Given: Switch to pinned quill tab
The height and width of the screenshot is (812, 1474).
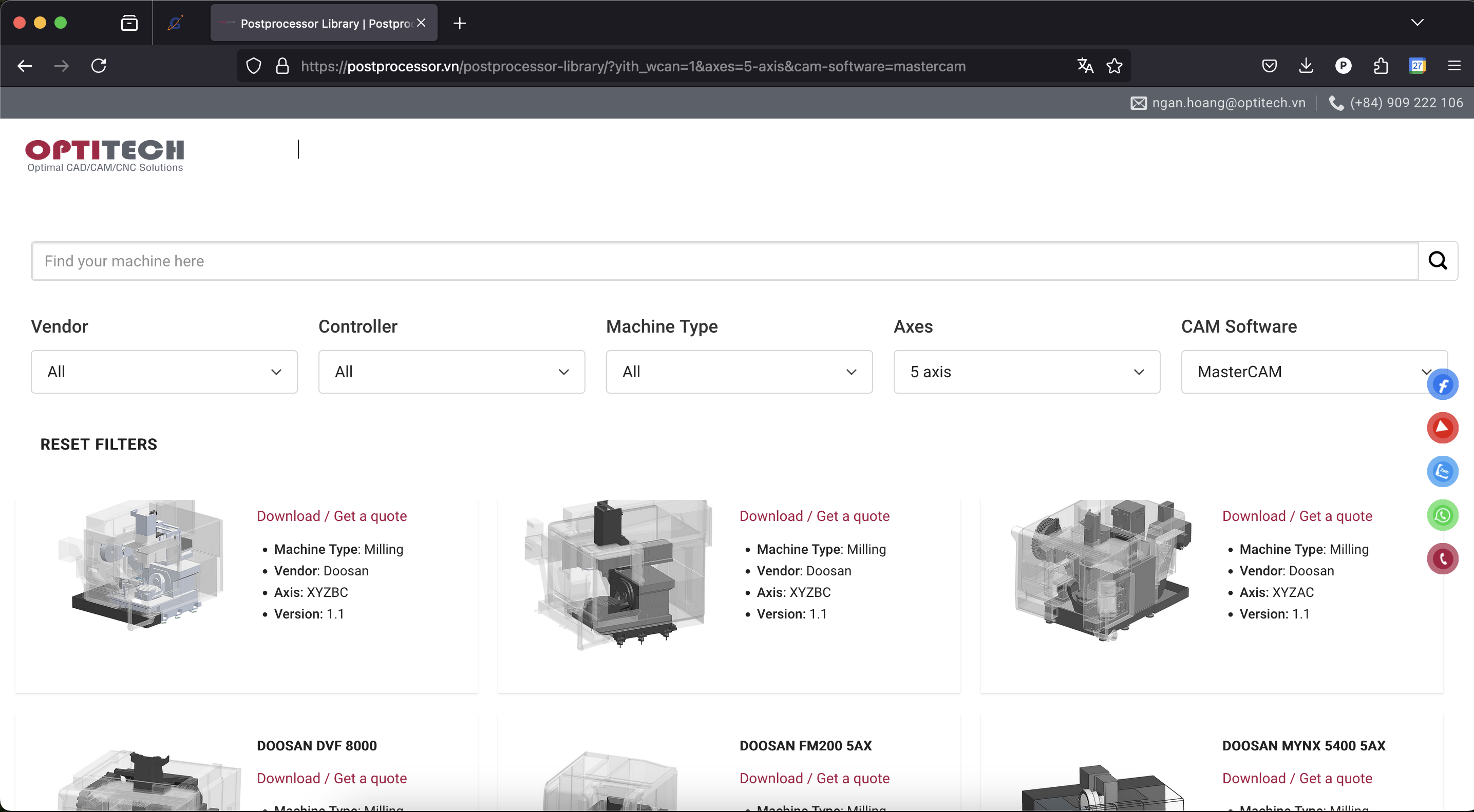Looking at the screenshot, I should (x=176, y=23).
